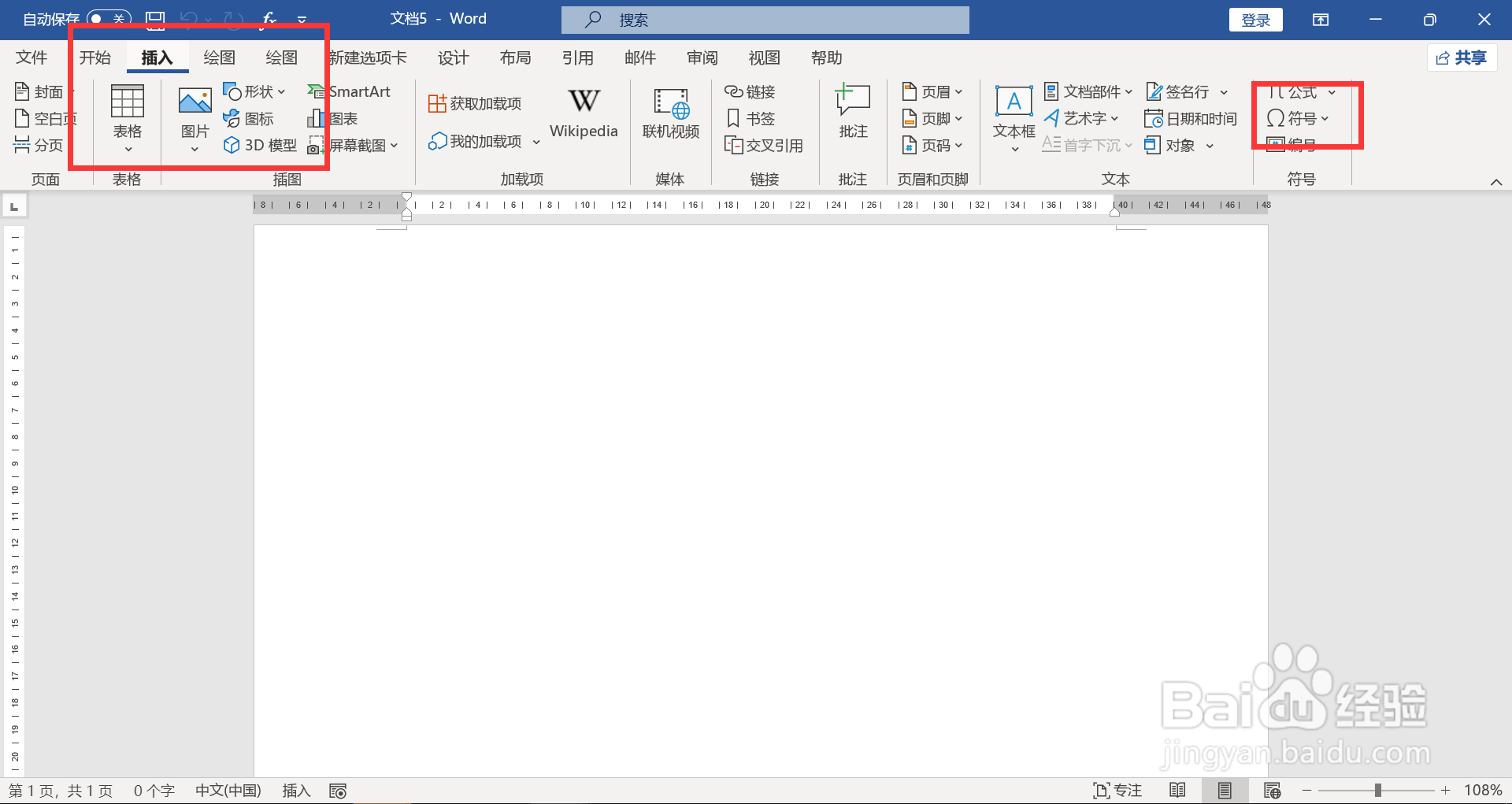Insert an icon via 图标
Image resolution: width=1512 pixels, height=804 pixels.
point(249,119)
